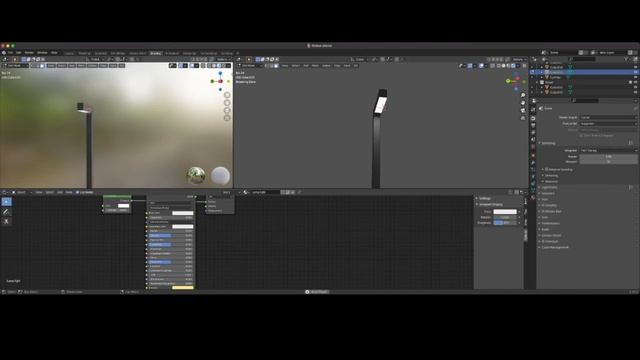Open Edit Mode dropdown in left viewport
The height and width of the screenshot is (360, 640).
tap(16, 65)
